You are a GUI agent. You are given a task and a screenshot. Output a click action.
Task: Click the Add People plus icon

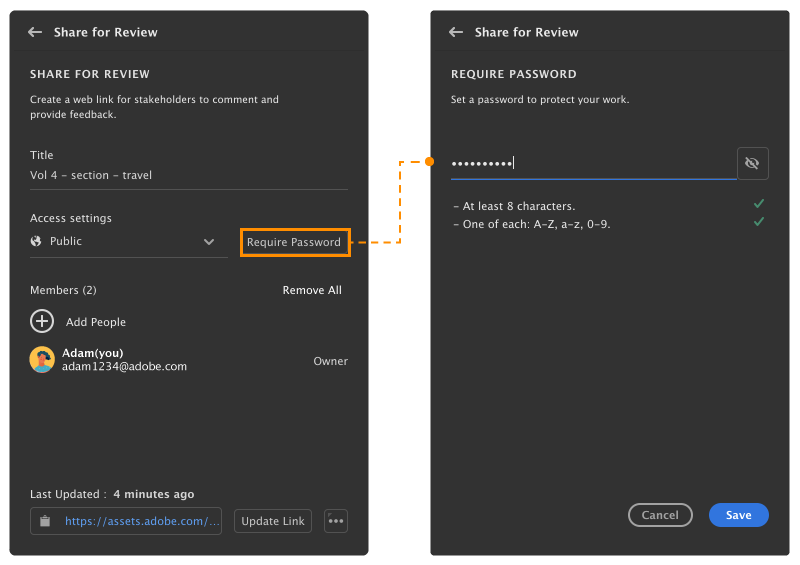tap(42, 322)
